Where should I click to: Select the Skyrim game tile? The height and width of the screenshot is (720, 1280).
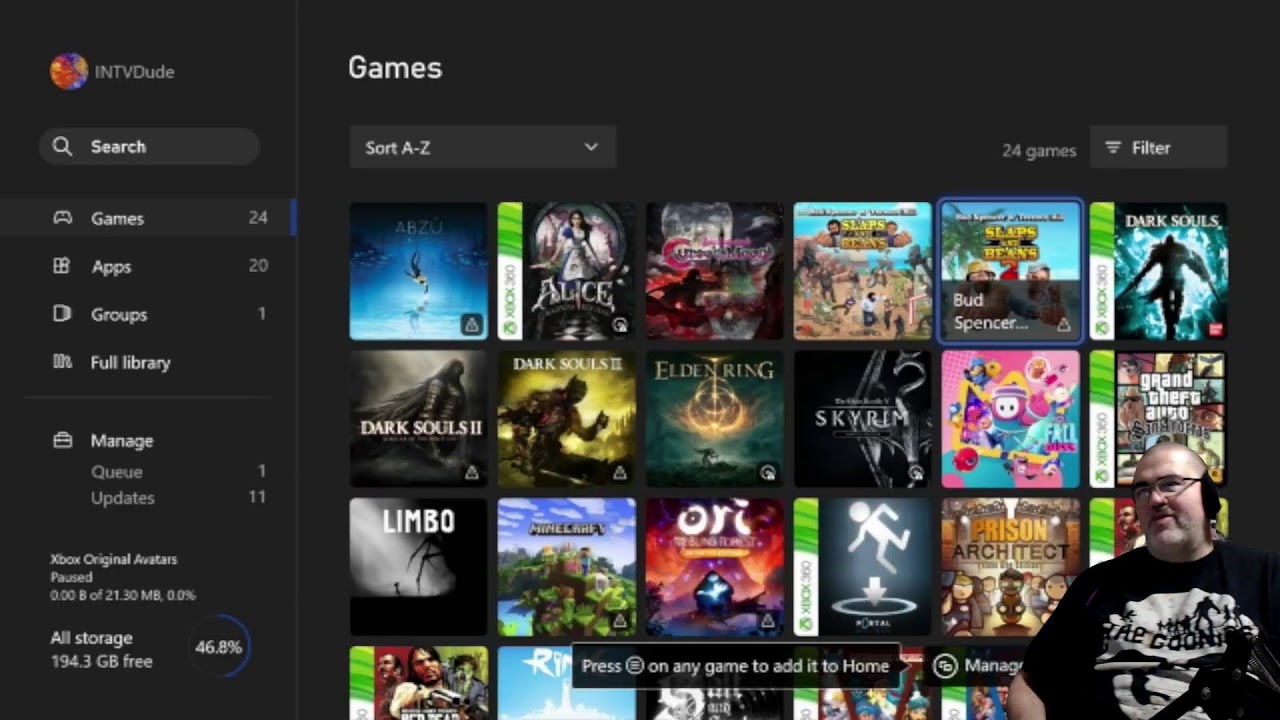click(x=862, y=419)
